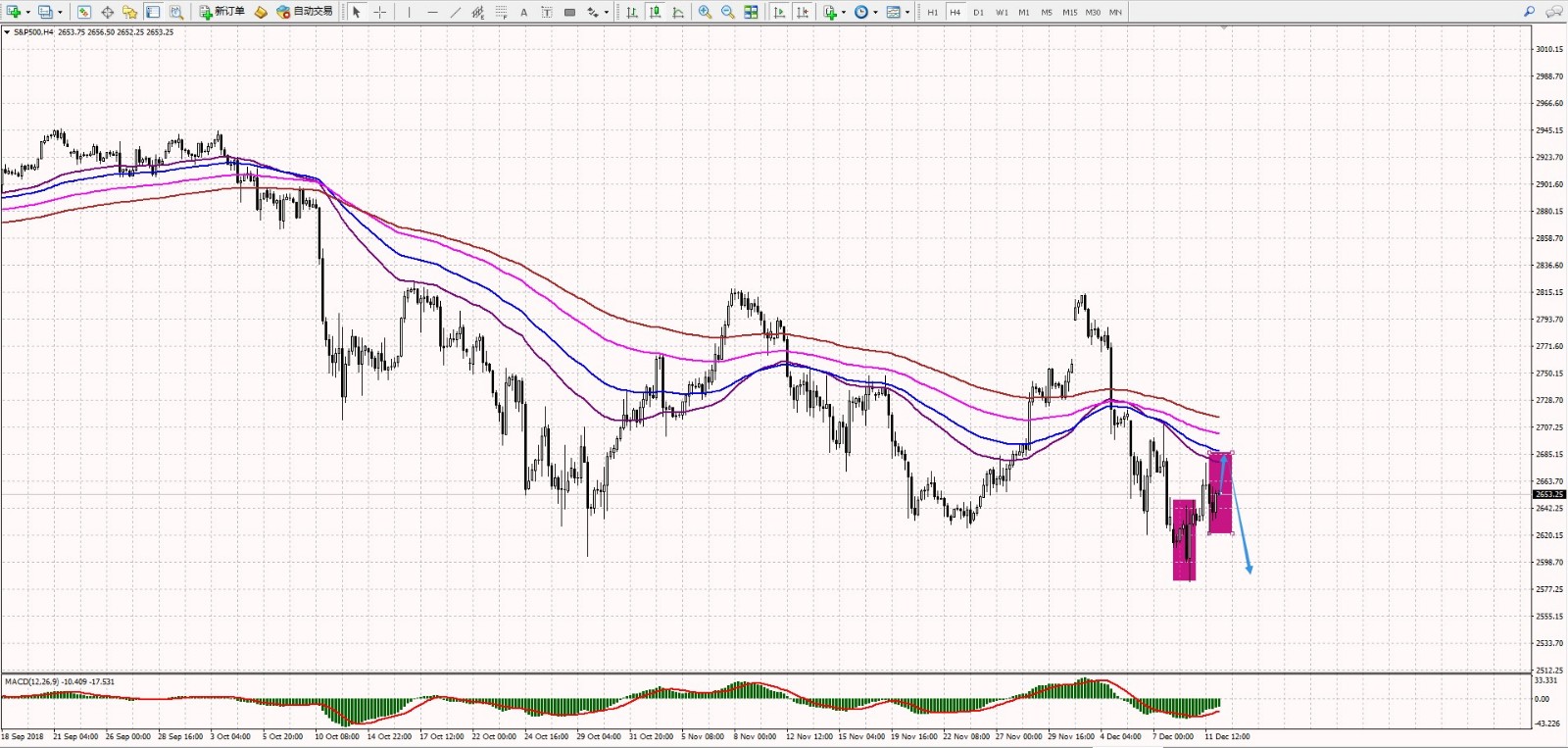Select the vertical line drawing tool
1568x748 pixels.
coord(409,12)
